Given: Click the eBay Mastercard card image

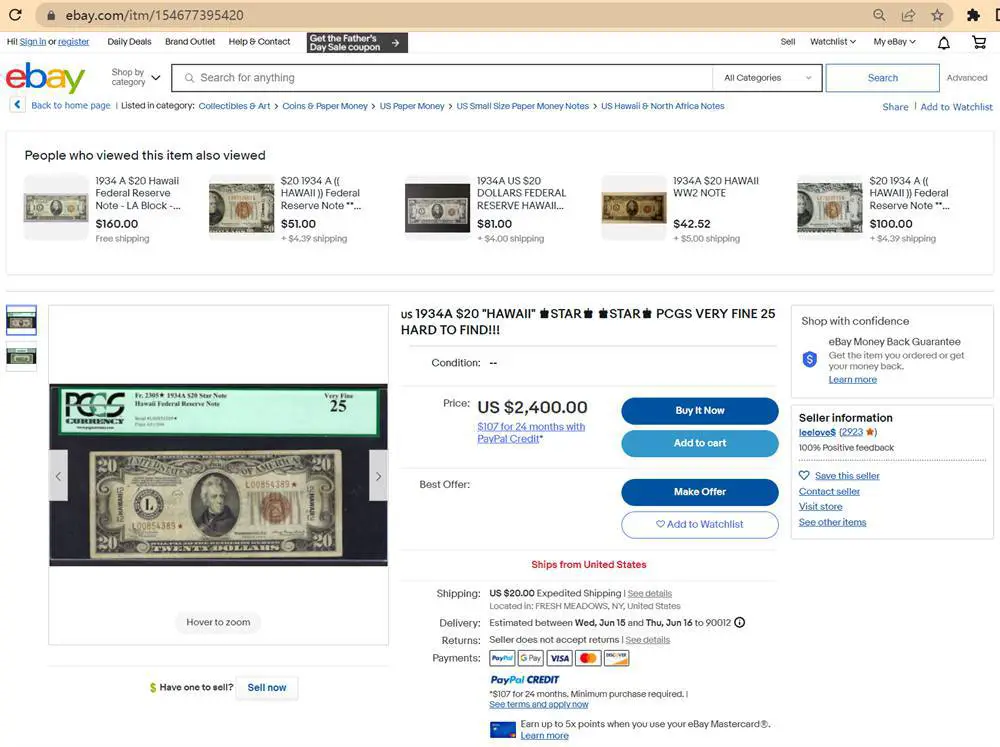Looking at the screenshot, I should tap(503, 730).
